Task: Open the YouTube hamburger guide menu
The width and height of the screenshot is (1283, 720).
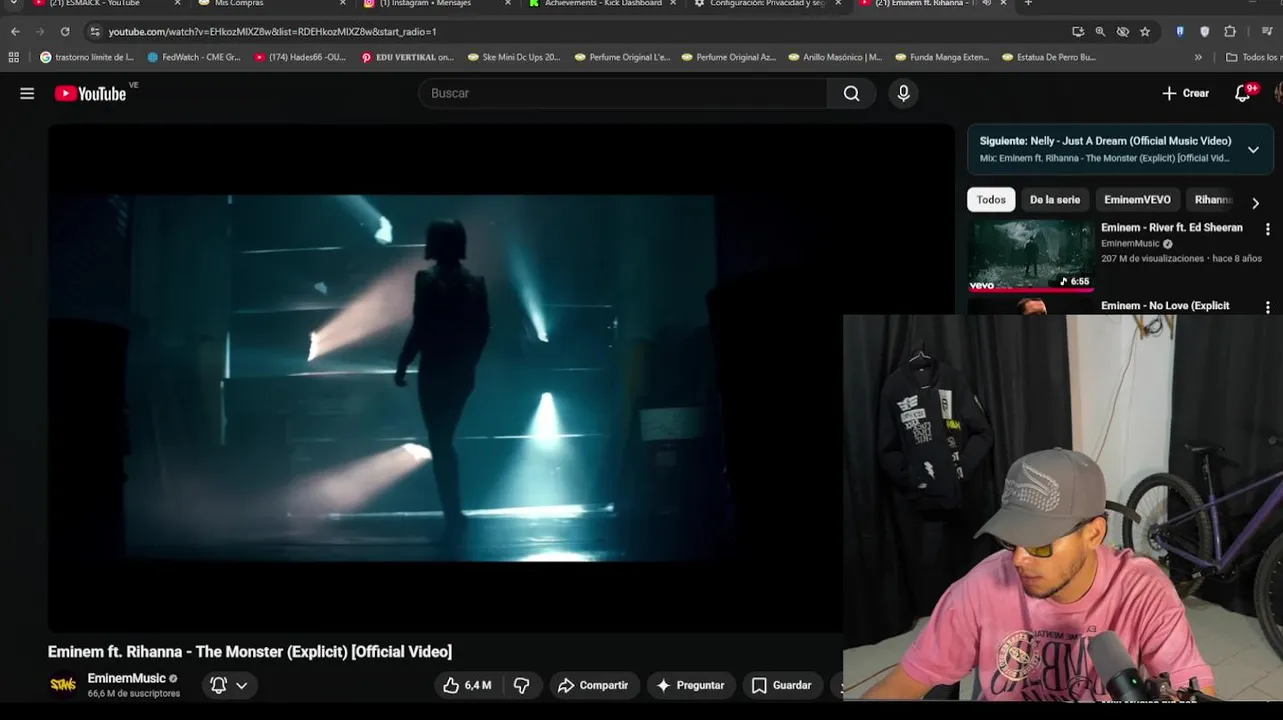Action: (x=27, y=93)
